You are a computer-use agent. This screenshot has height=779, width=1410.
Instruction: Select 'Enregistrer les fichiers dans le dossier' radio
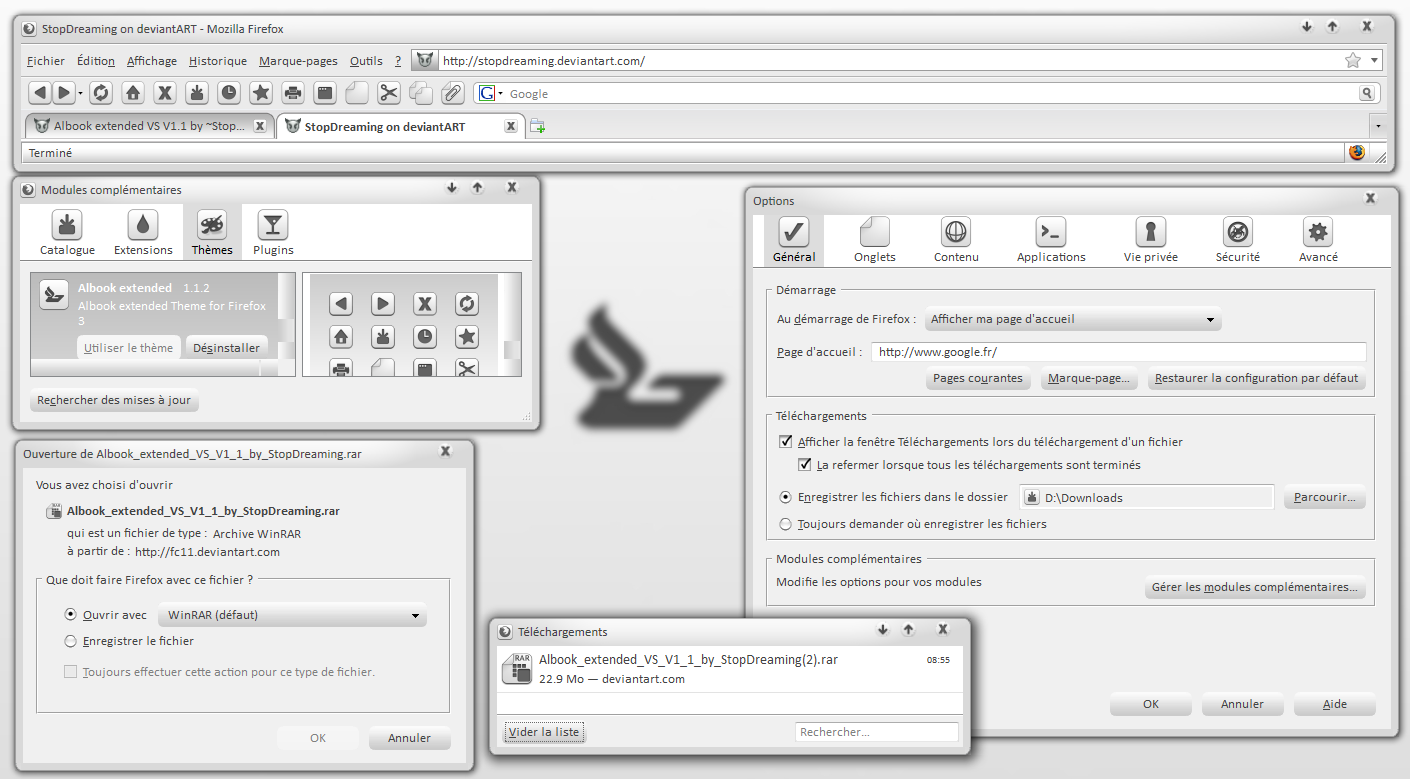785,497
